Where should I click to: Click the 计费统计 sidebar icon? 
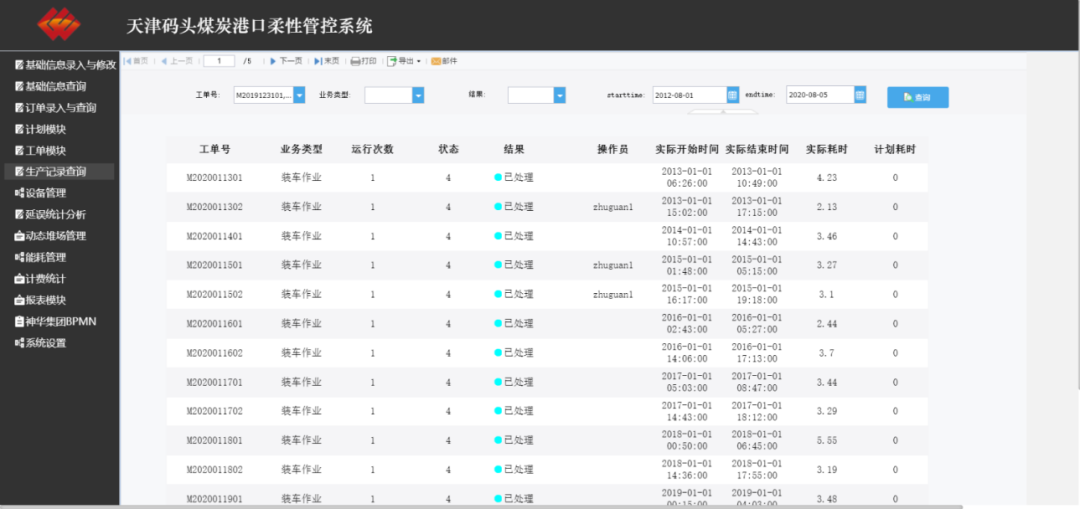click(19, 279)
